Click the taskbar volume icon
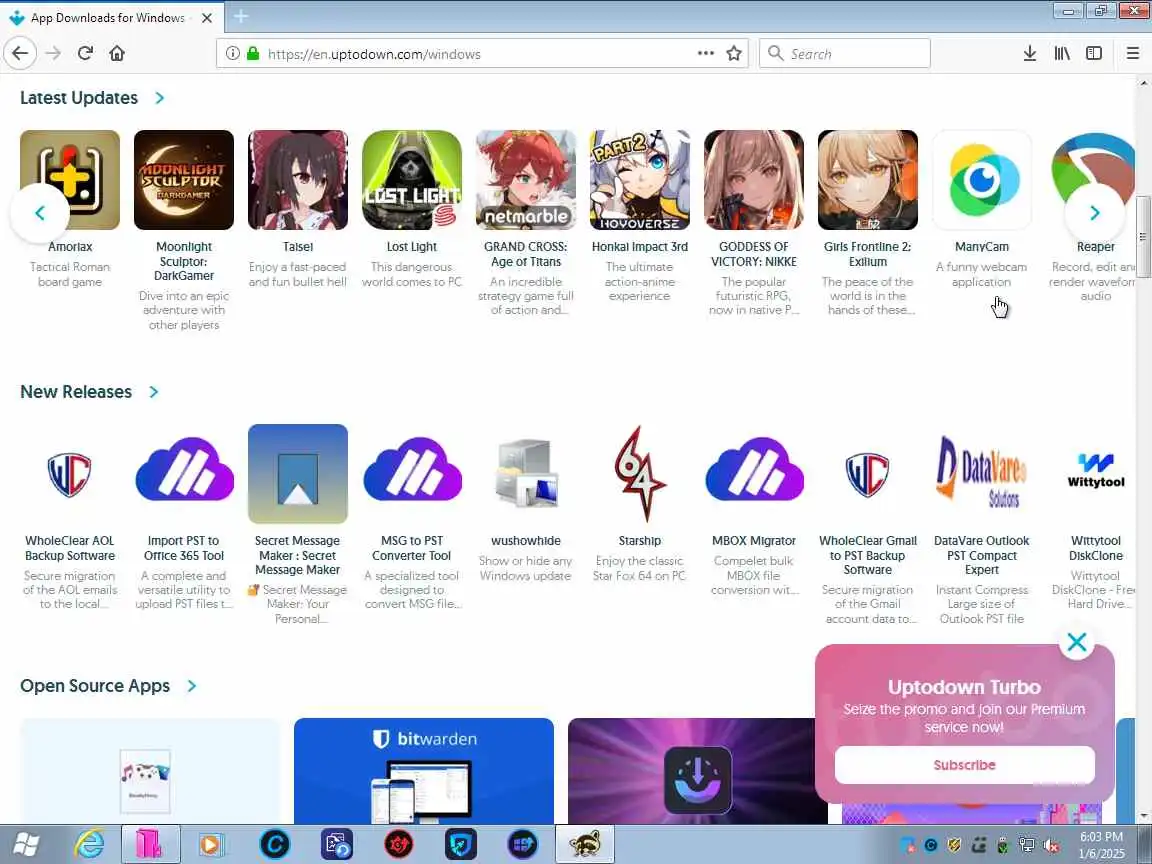1152x864 pixels. 1051,846
